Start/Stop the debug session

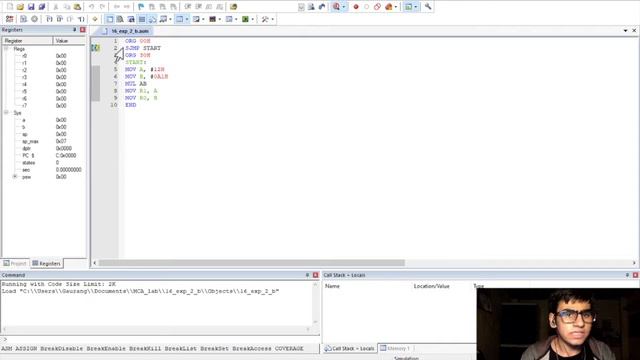click(x=336, y=7)
